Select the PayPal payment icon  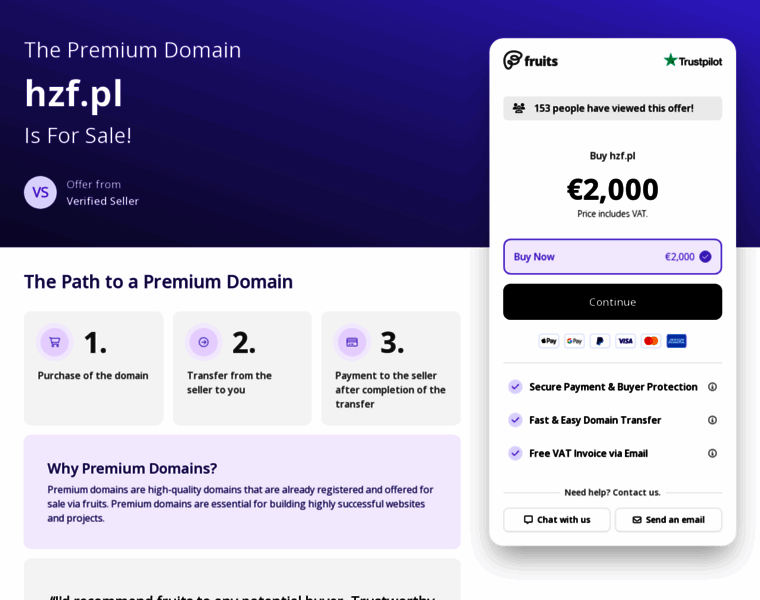click(x=600, y=341)
